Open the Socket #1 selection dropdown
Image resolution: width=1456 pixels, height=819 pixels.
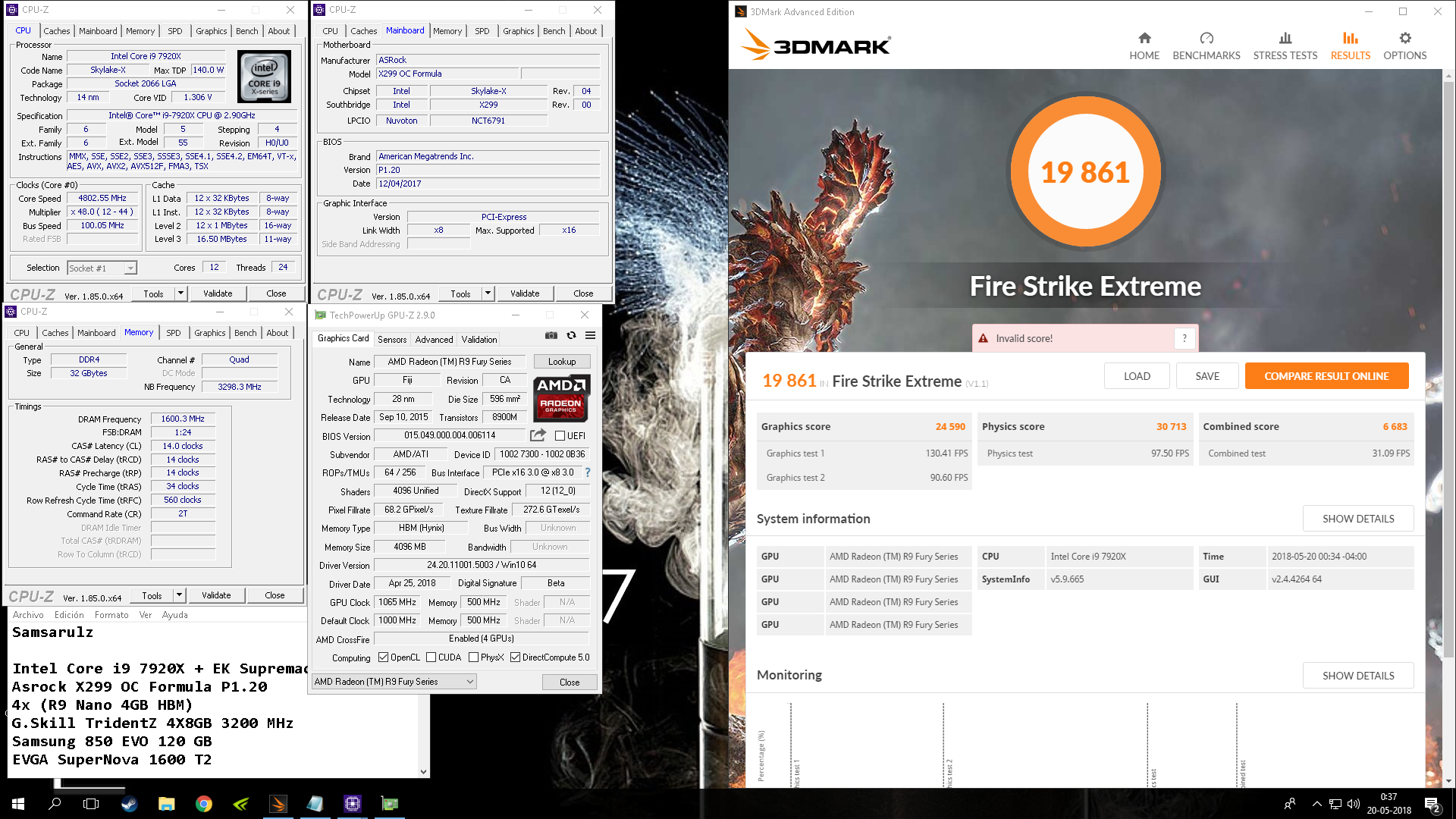[102, 268]
